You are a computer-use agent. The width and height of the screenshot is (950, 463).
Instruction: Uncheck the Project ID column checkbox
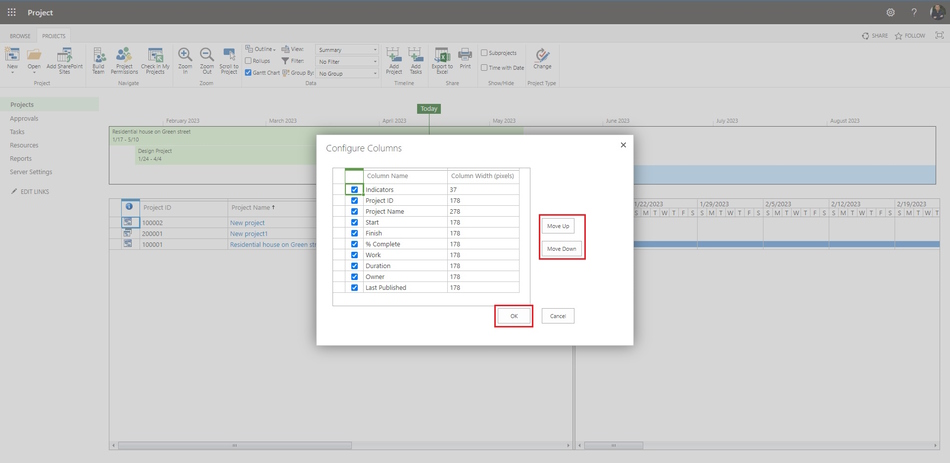click(354, 201)
